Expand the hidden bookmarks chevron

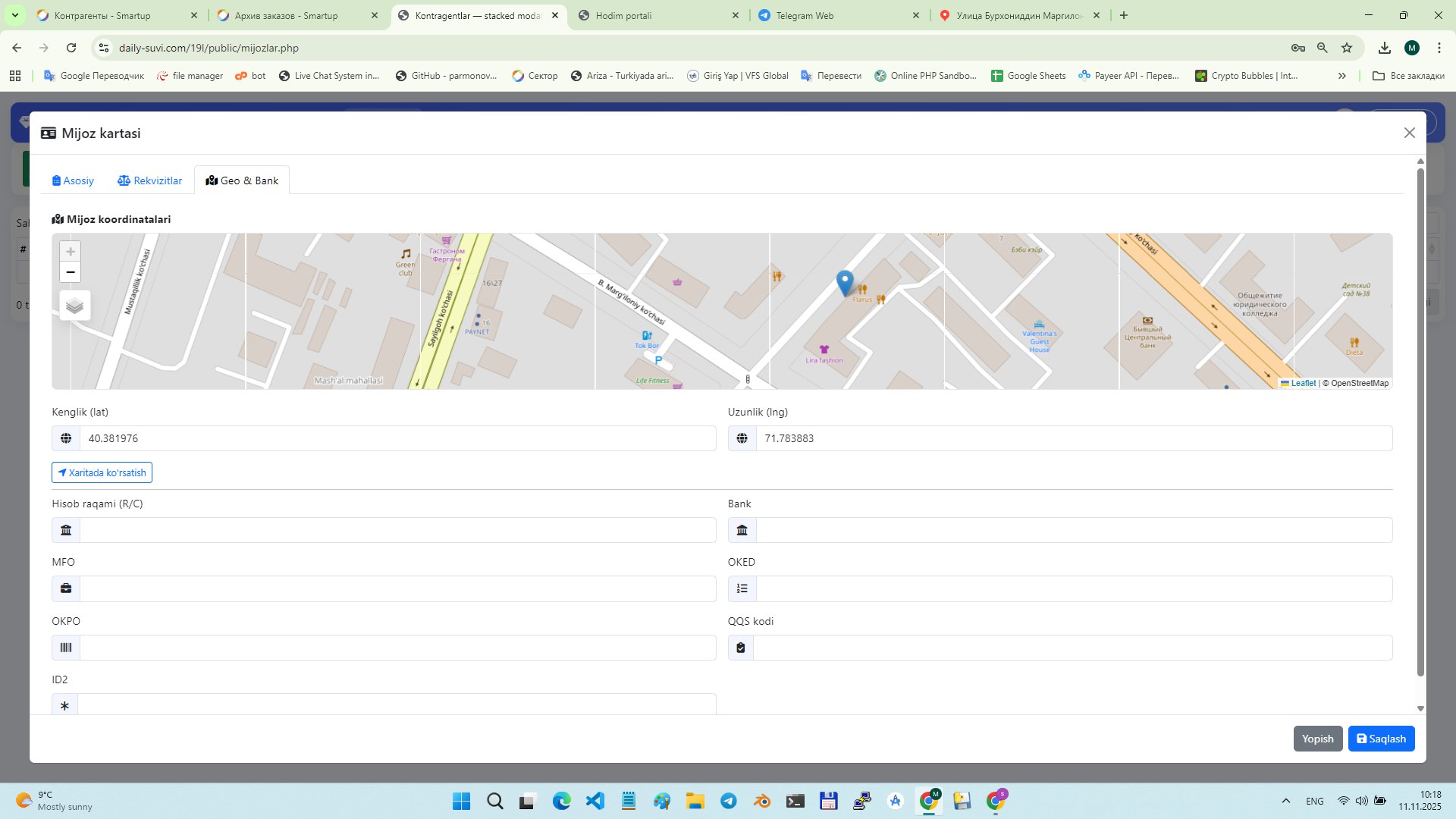click(x=1342, y=76)
